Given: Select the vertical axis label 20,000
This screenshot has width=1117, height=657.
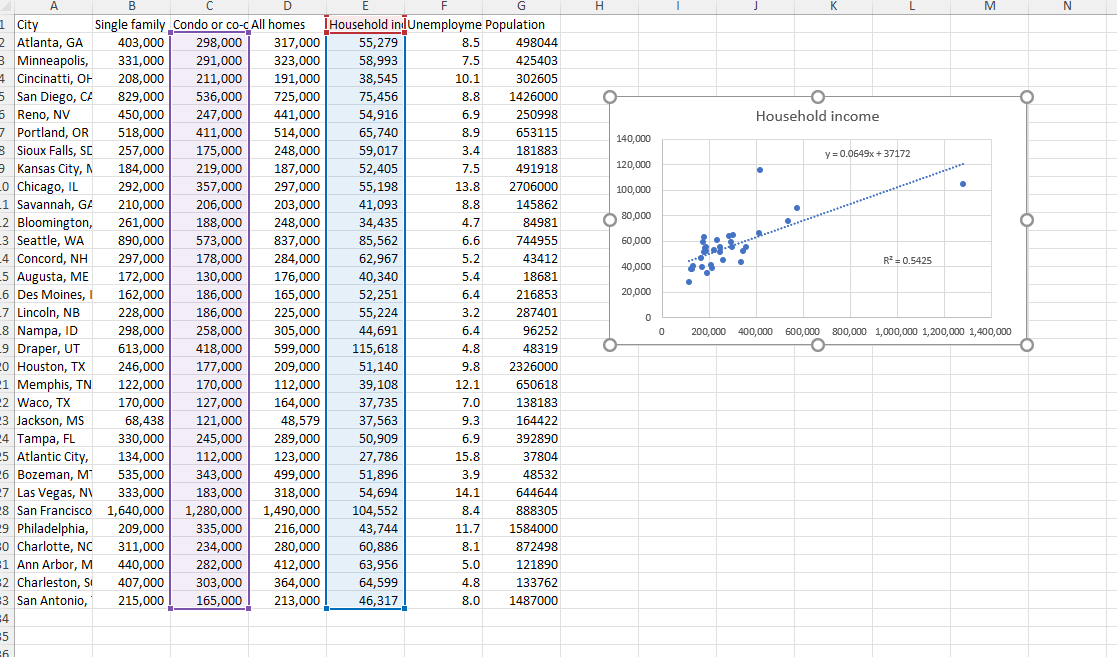Looking at the screenshot, I should pyautogui.click(x=635, y=291).
